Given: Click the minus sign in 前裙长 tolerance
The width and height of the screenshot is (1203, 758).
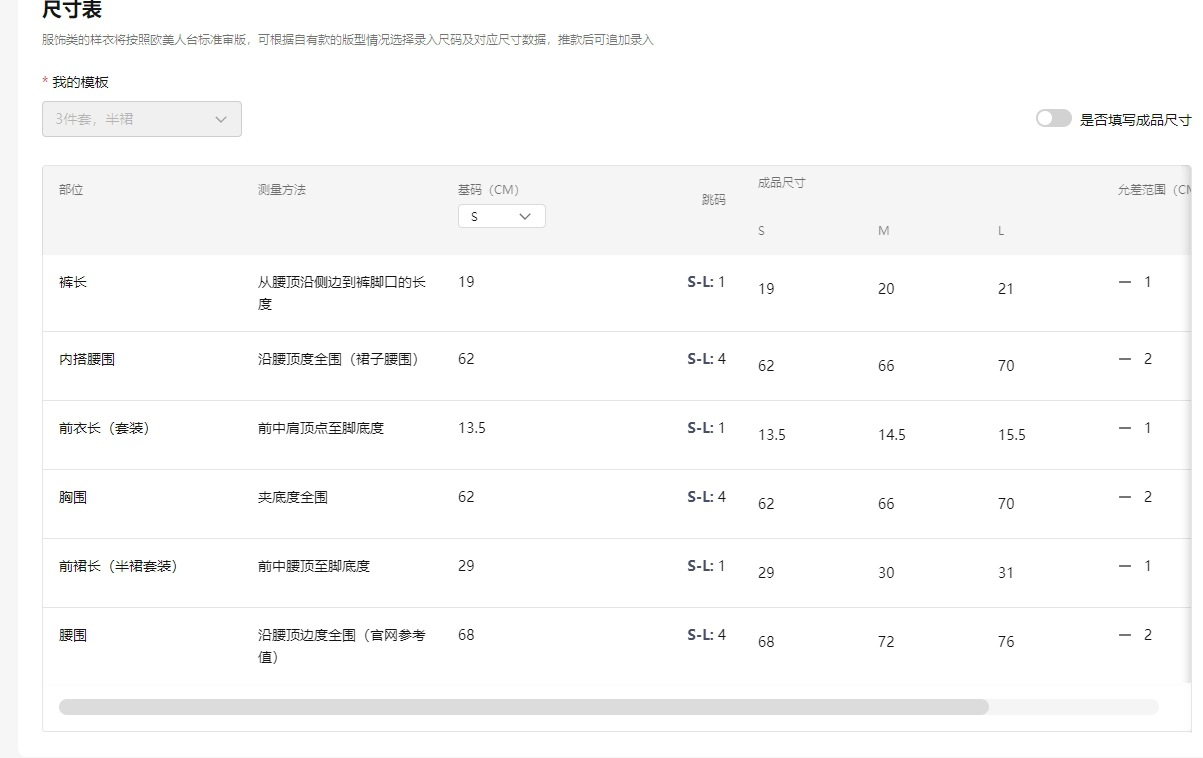Looking at the screenshot, I should pyautogui.click(x=1125, y=566).
